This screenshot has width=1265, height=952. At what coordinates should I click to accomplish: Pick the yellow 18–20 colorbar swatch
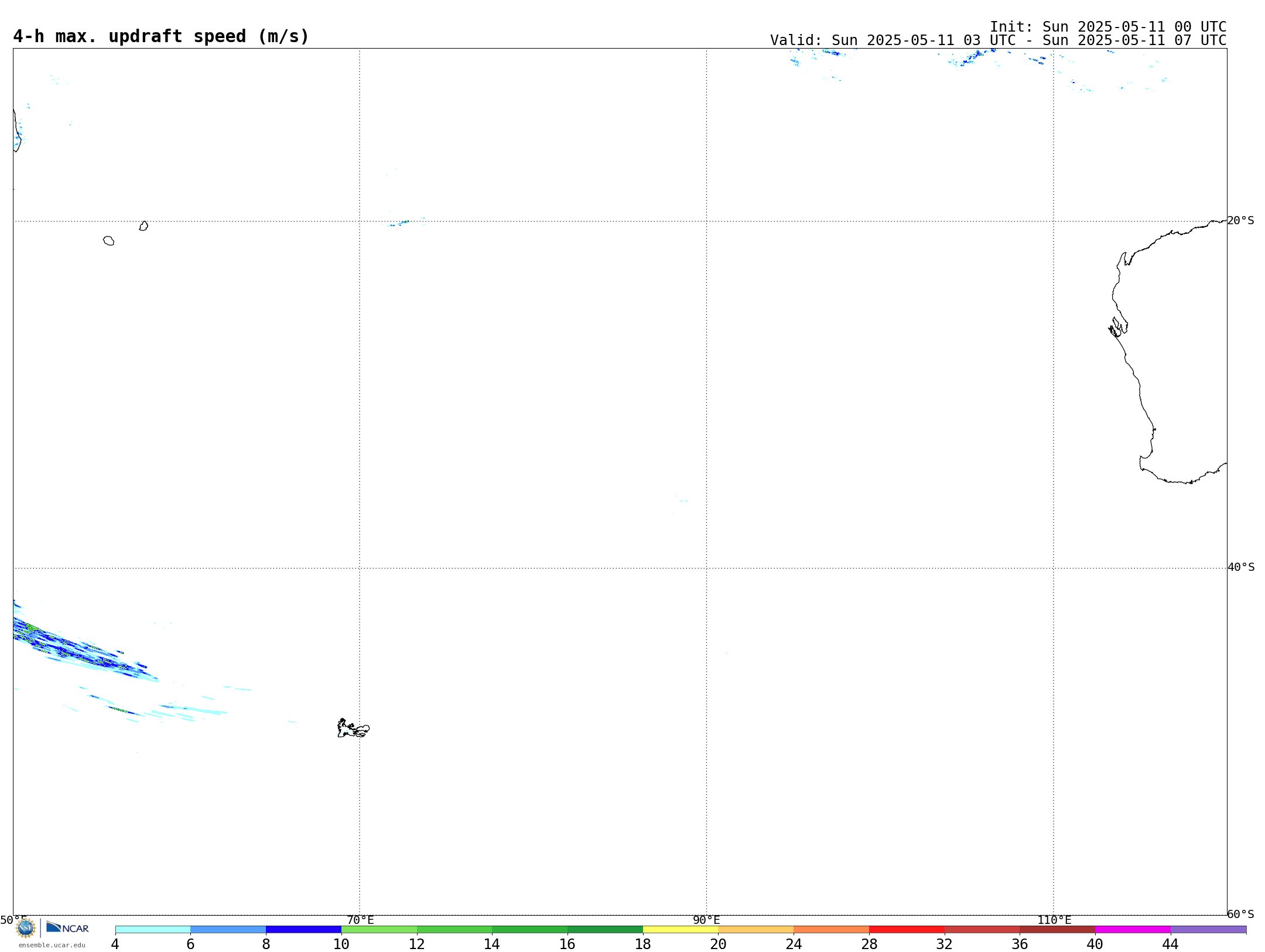click(681, 929)
